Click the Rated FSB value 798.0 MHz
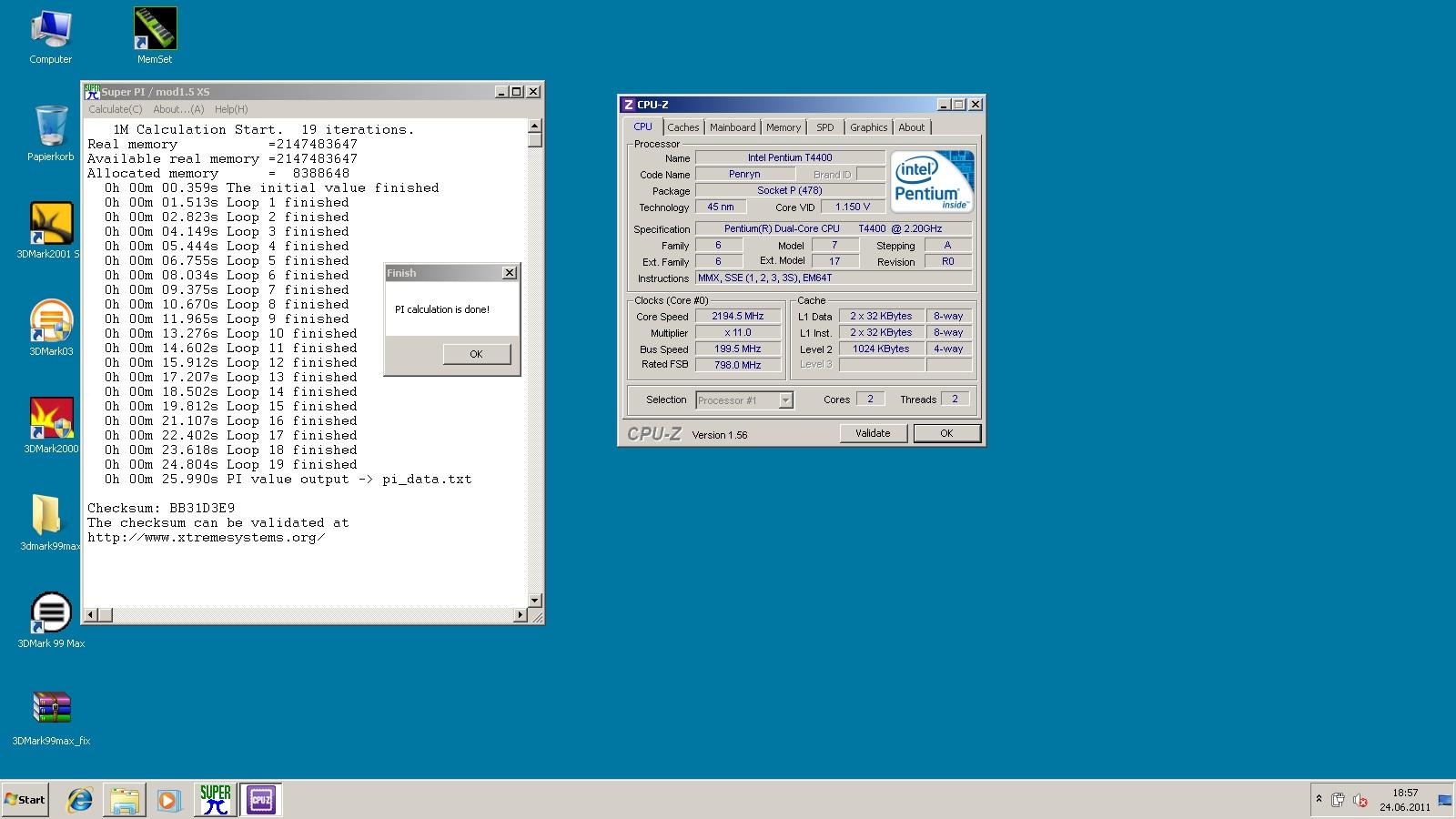The image size is (1456, 819). point(738,365)
